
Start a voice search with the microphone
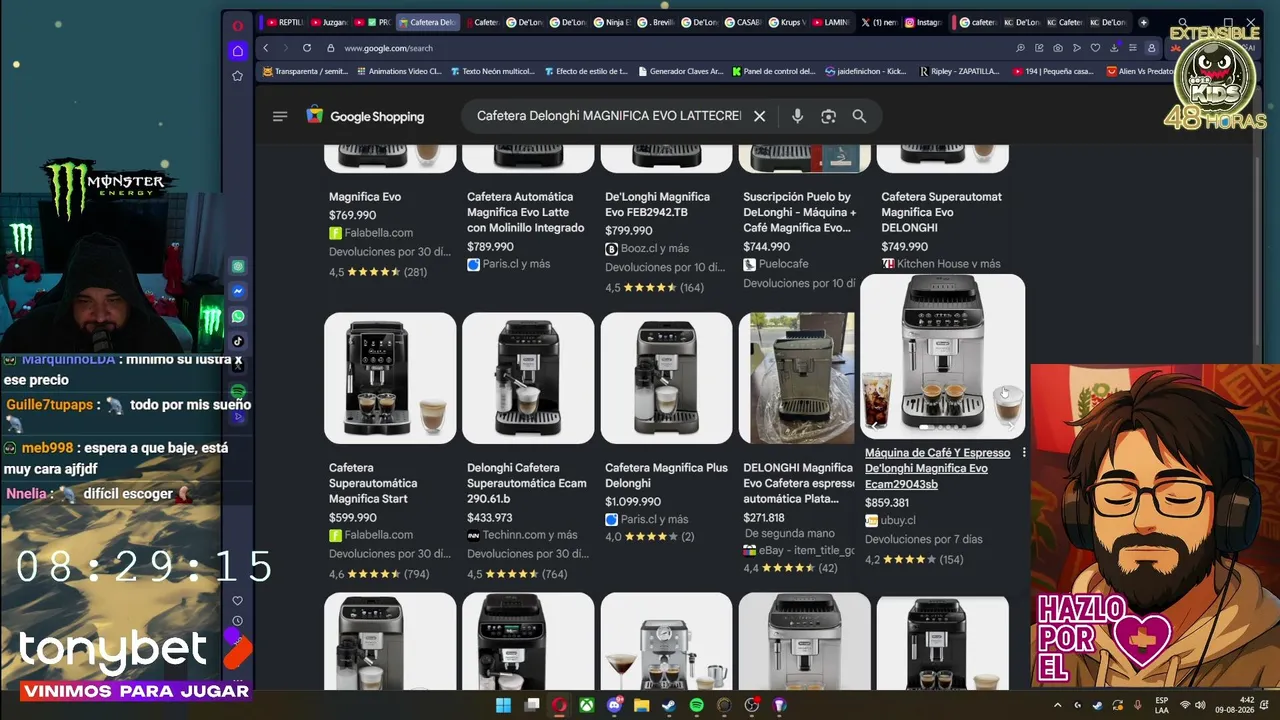797,116
